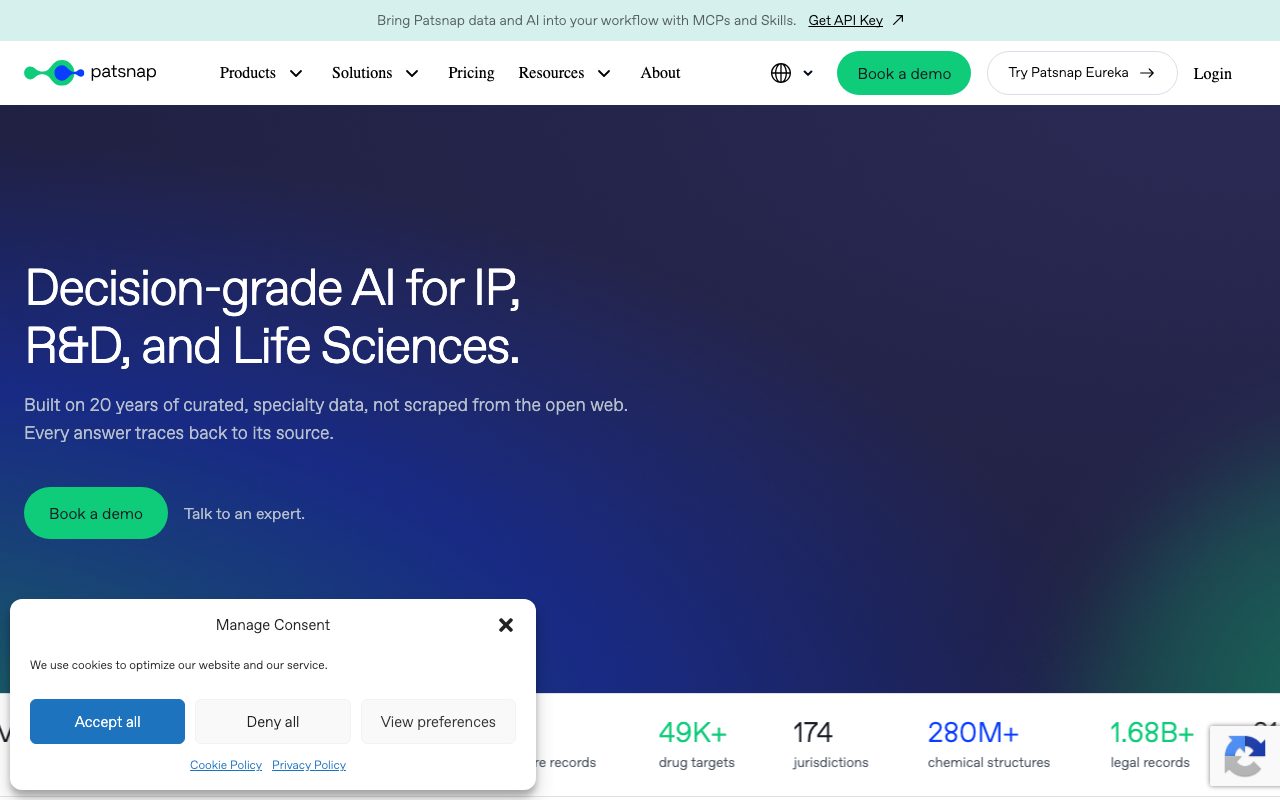
Task: Click Try Patsnap Eureka button
Action: coord(1082,73)
